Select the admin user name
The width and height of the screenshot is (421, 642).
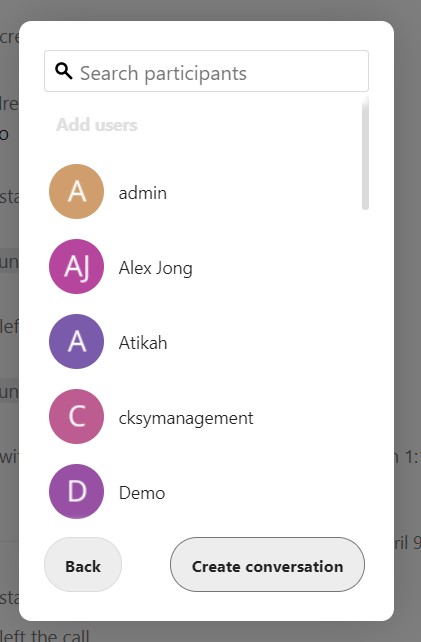(143, 193)
